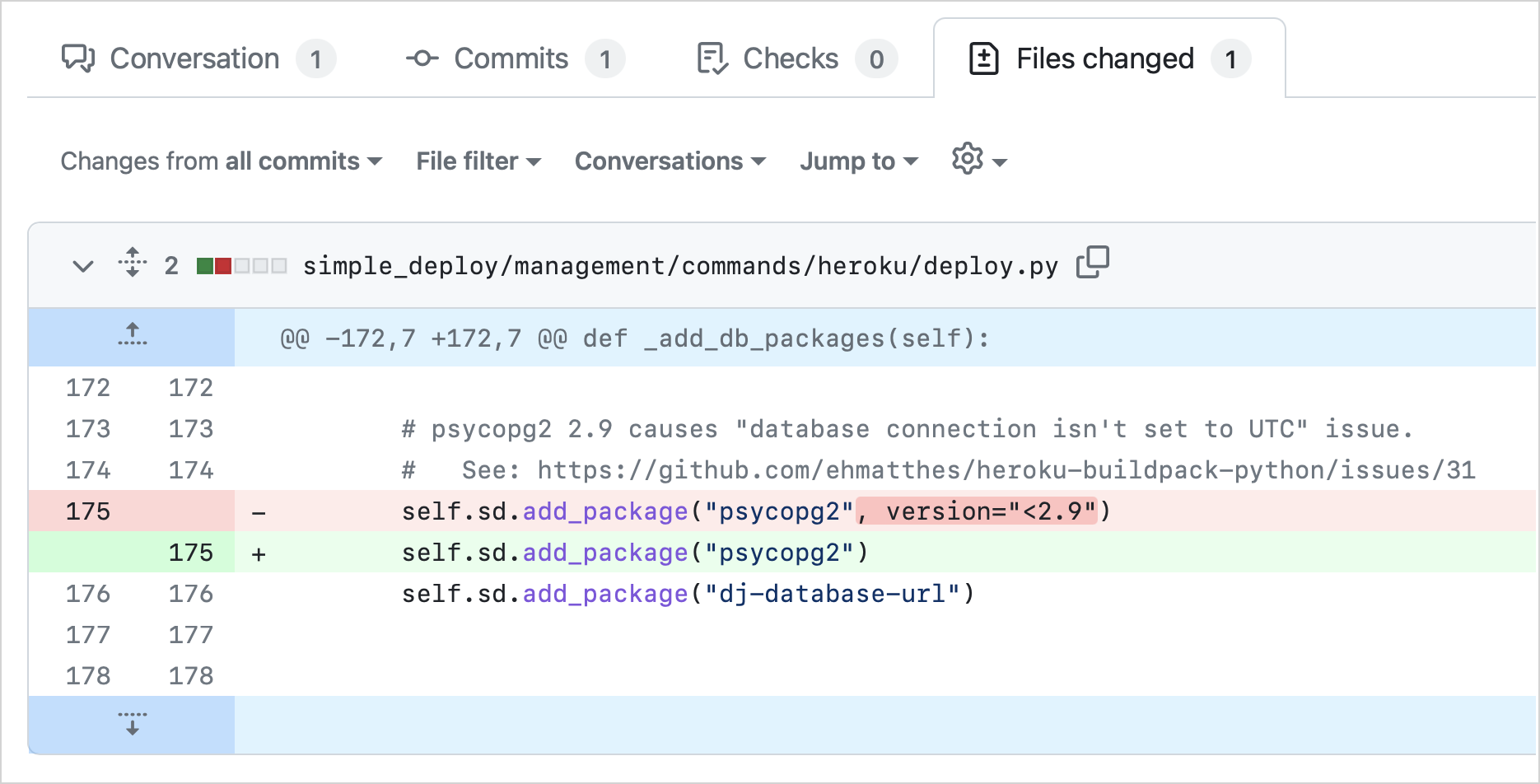Click the psycopg2 2.9 comment line
Image resolution: width=1540 pixels, height=784 pixels.
click(907, 428)
